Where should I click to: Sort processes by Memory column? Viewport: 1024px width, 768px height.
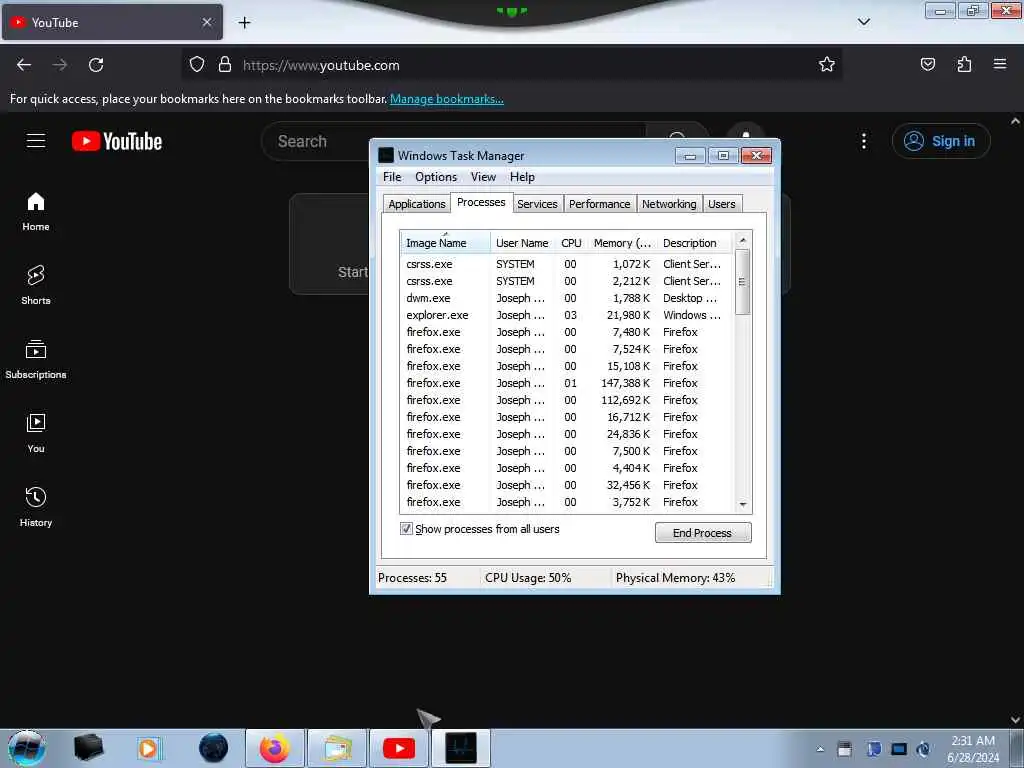[622, 243]
